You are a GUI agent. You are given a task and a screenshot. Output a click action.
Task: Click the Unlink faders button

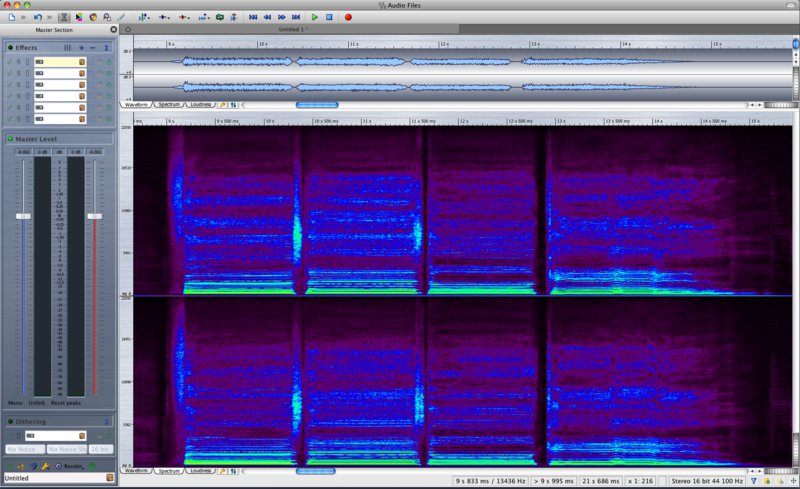click(x=37, y=403)
